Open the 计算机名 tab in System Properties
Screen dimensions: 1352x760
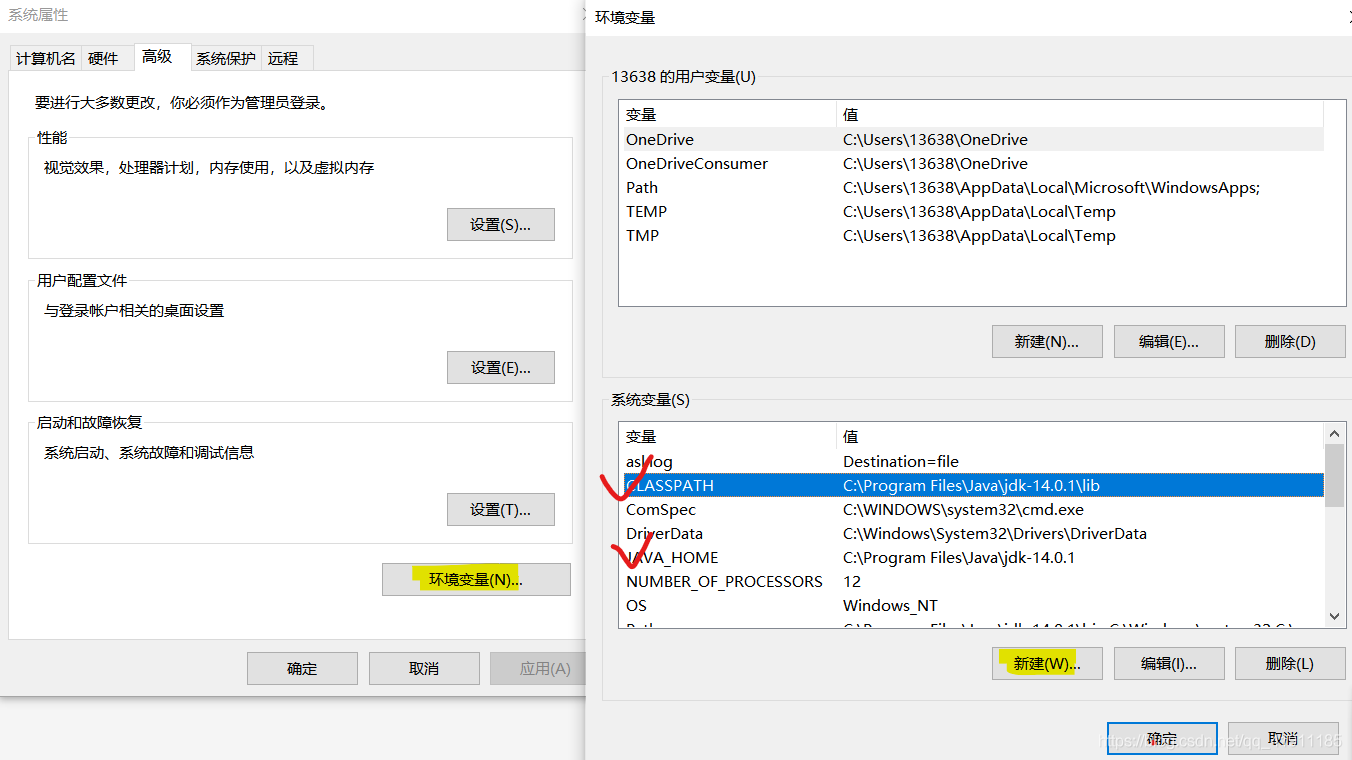45,59
